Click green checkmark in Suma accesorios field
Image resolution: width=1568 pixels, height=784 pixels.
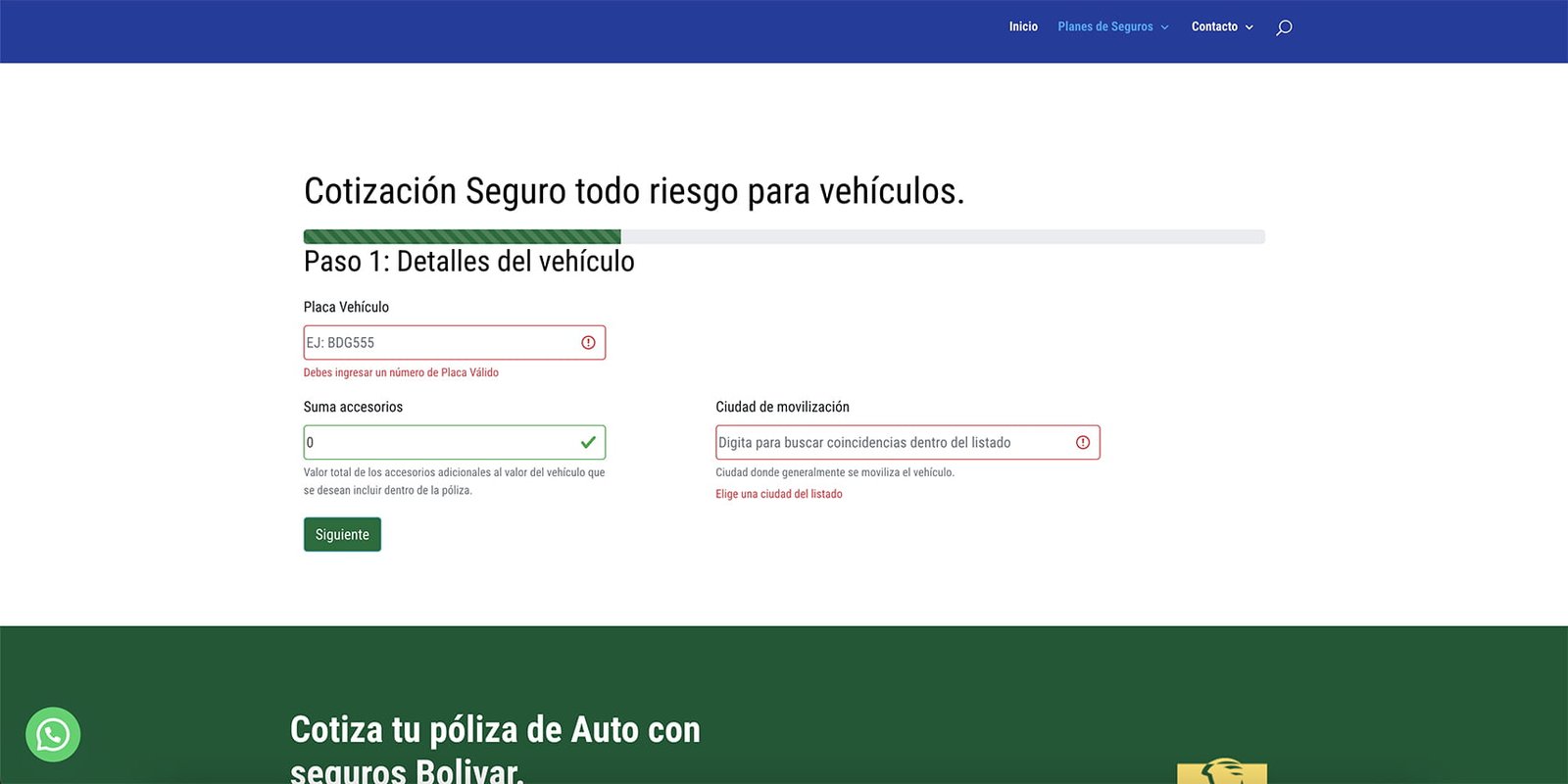coord(588,442)
